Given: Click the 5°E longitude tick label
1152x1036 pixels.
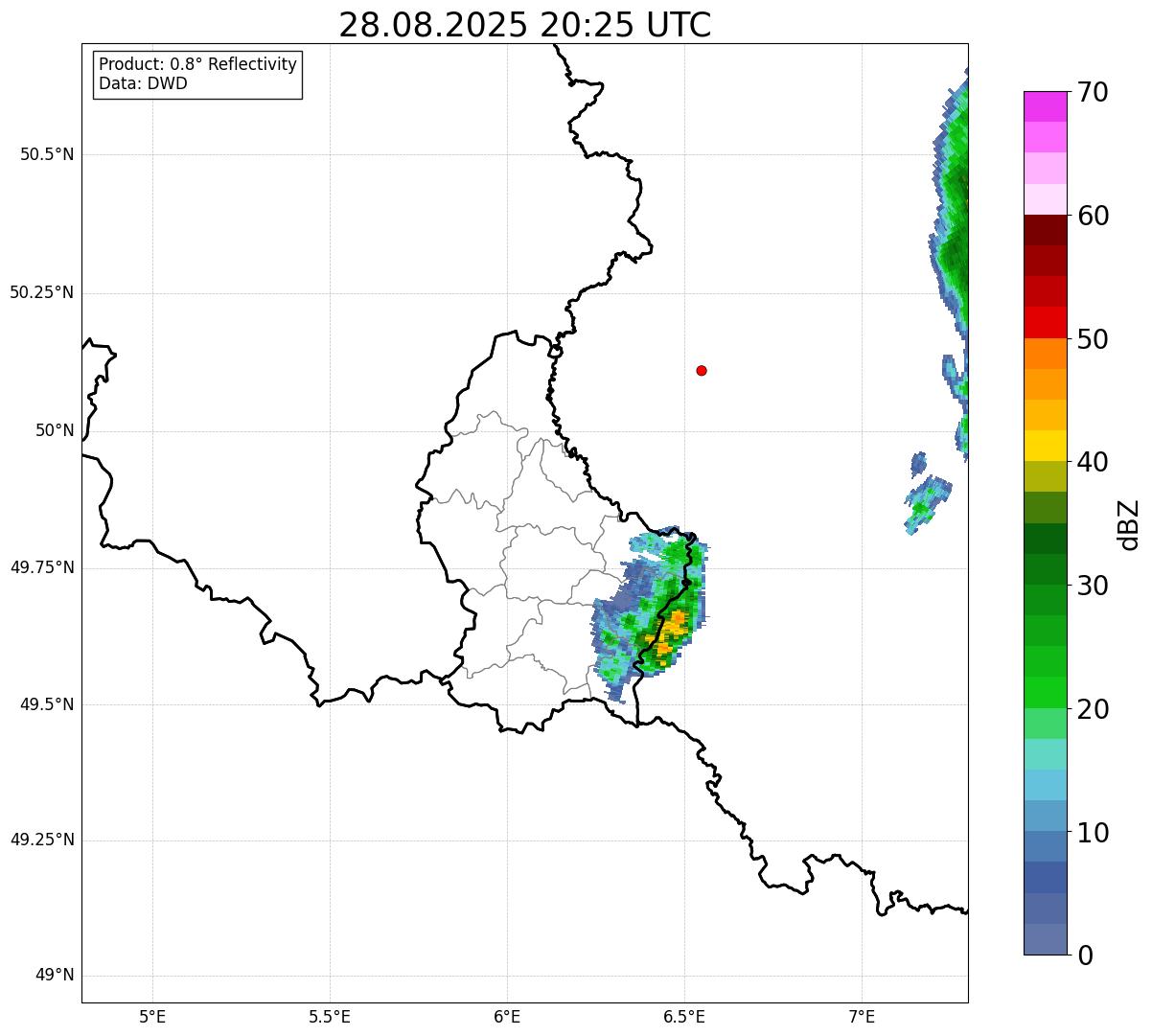Looking at the screenshot, I should click(x=152, y=1017).
